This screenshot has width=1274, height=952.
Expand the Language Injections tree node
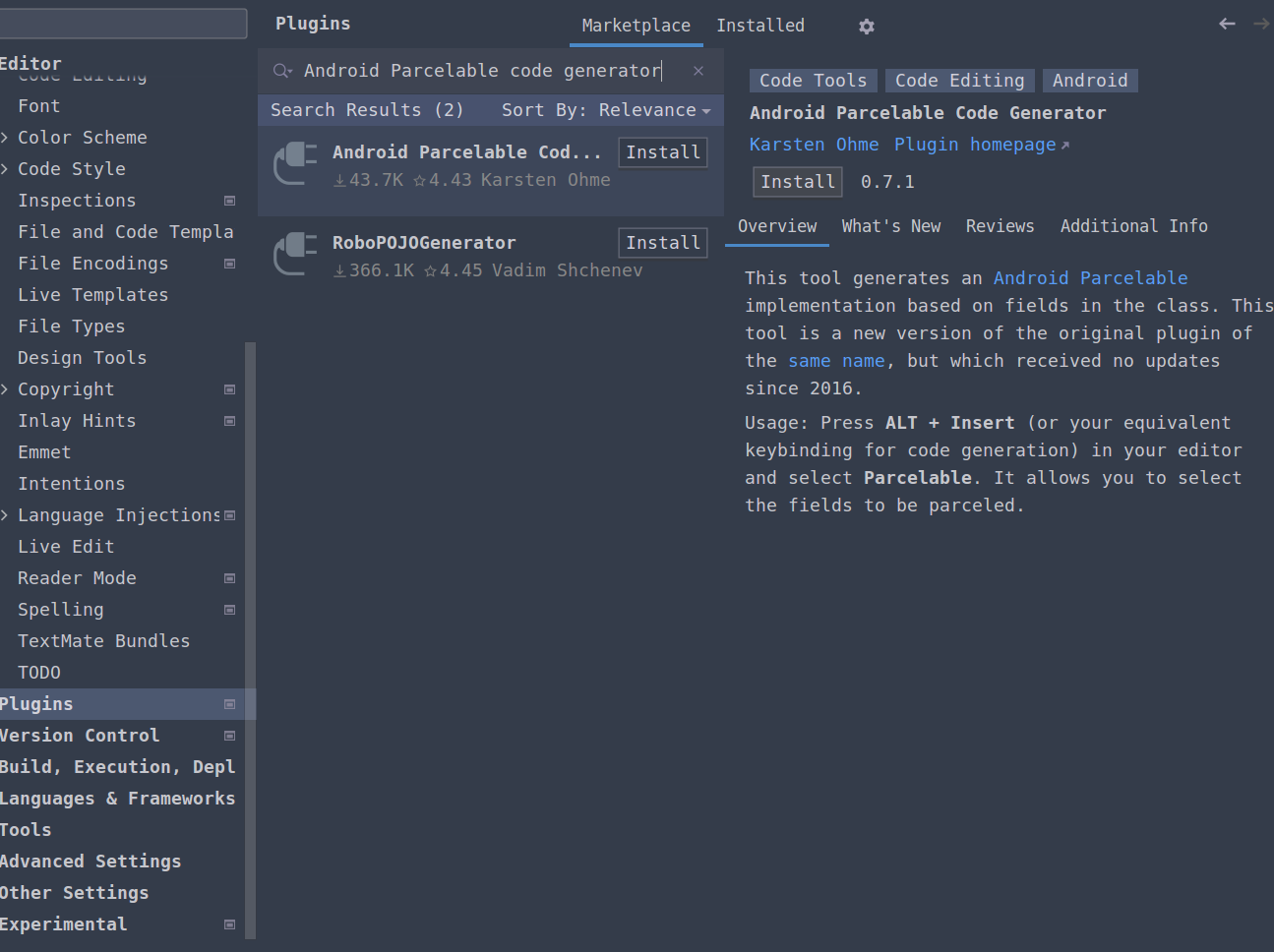pos(5,515)
